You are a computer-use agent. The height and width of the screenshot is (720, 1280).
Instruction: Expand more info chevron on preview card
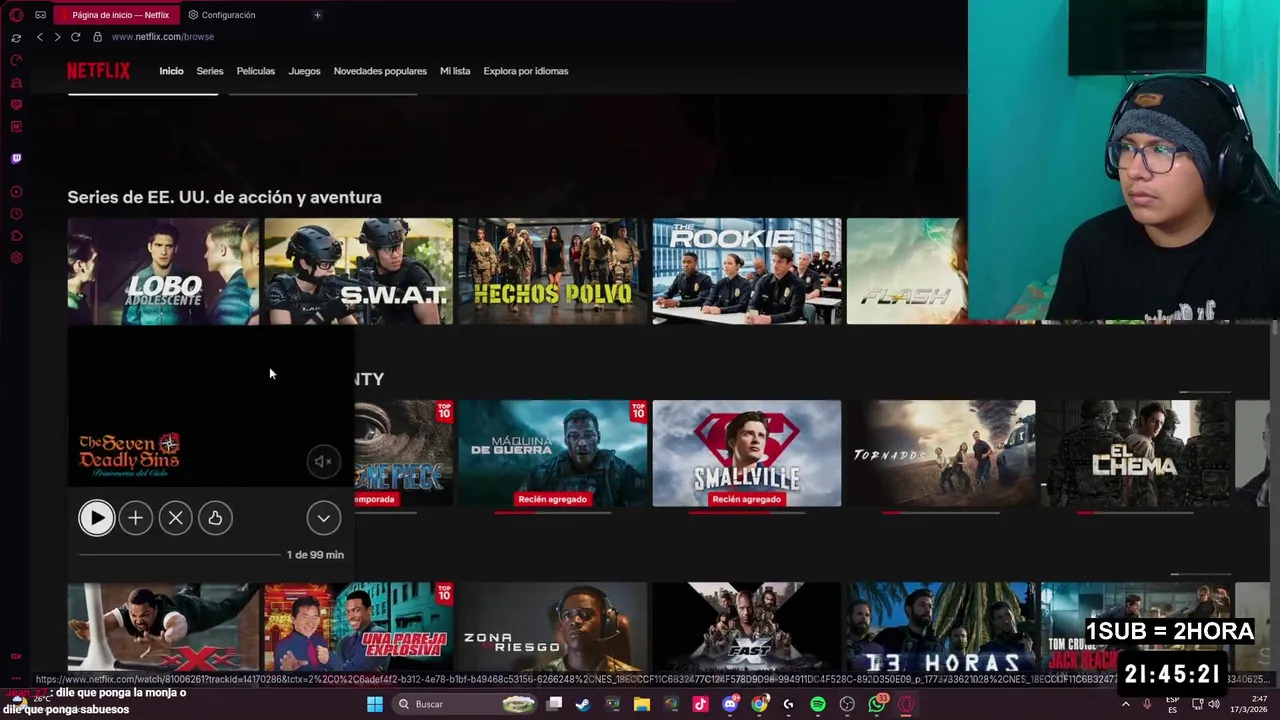tap(324, 518)
